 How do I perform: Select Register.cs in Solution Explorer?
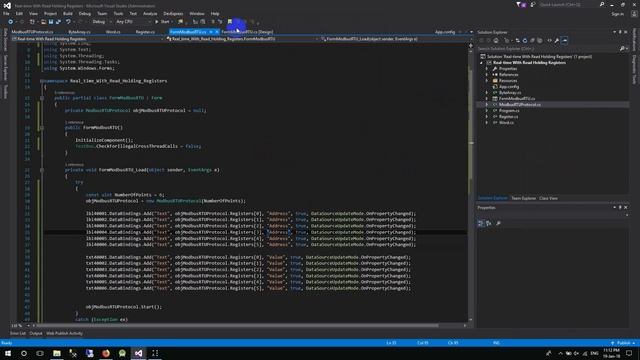tap(509, 117)
